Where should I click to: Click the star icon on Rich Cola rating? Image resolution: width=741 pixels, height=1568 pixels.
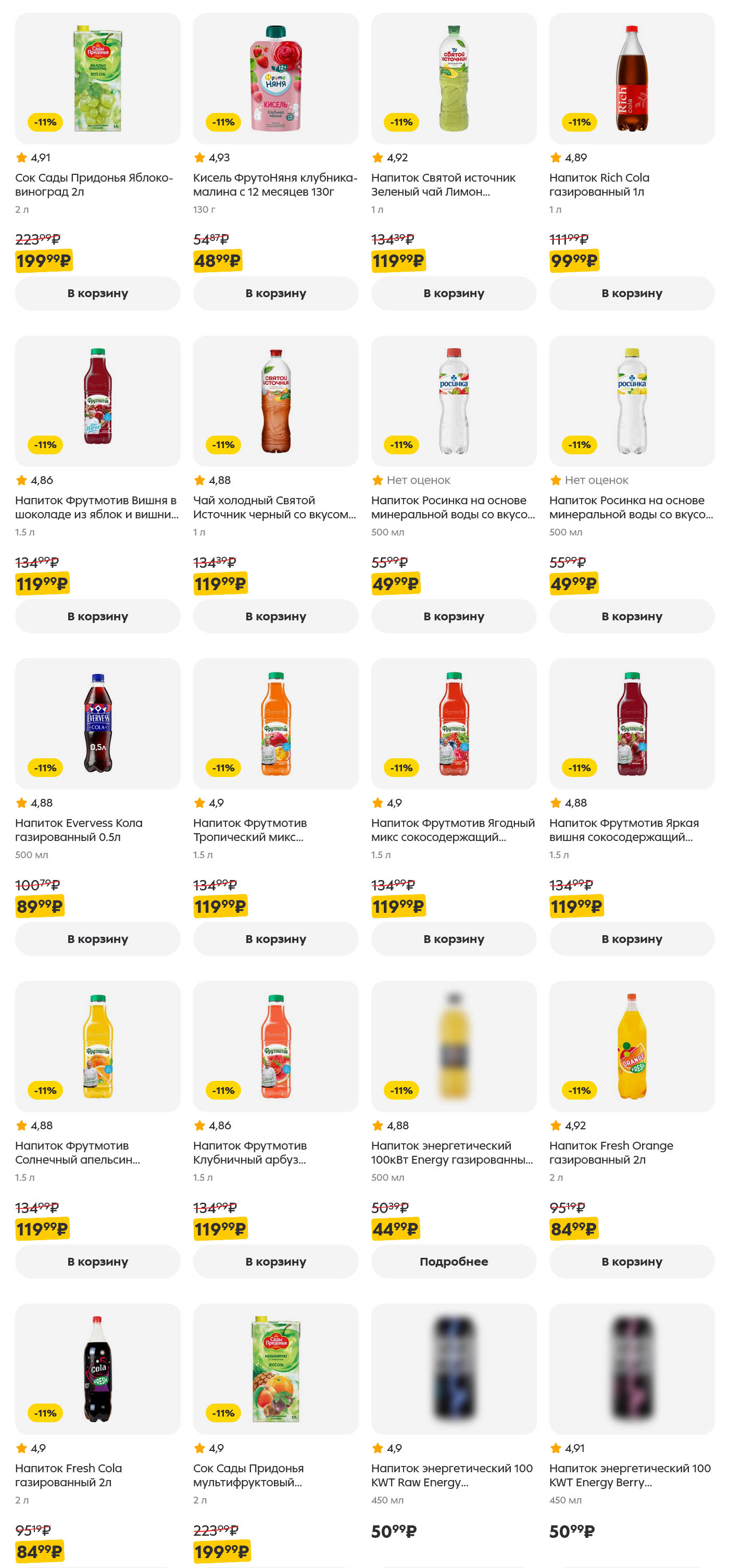point(555,158)
